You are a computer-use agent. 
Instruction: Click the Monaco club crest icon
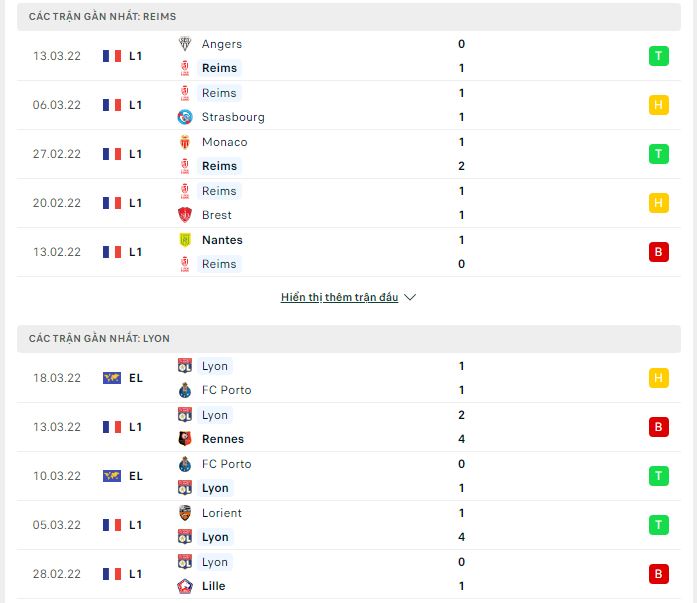[x=185, y=142]
